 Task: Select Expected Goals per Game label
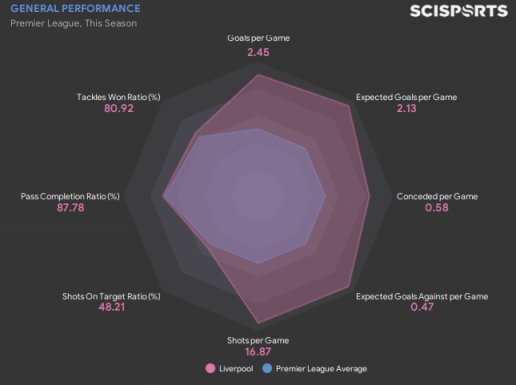click(406, 97)
